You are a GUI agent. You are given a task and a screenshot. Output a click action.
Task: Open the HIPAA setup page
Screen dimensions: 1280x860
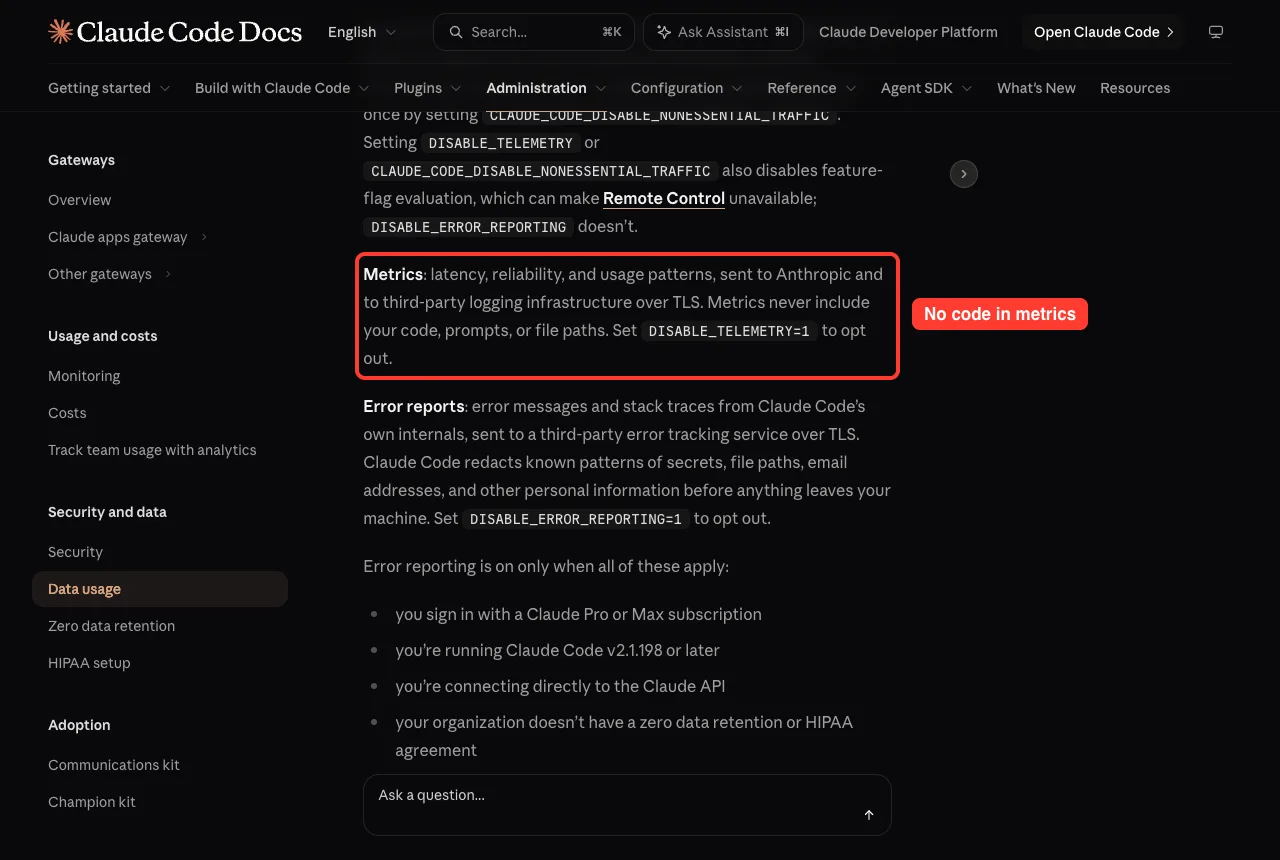pos(160,663)
